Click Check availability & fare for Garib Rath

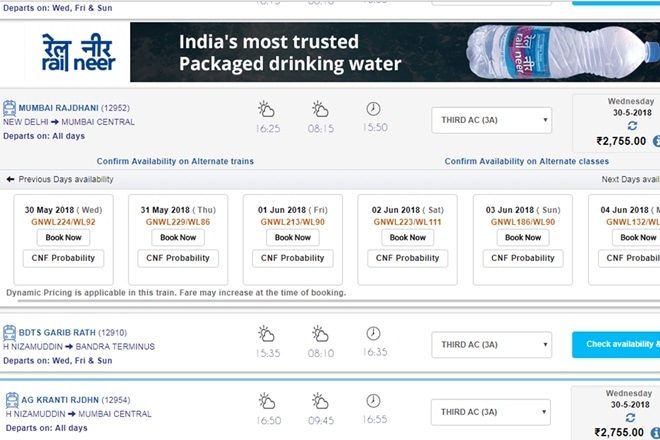coord(617,345)
